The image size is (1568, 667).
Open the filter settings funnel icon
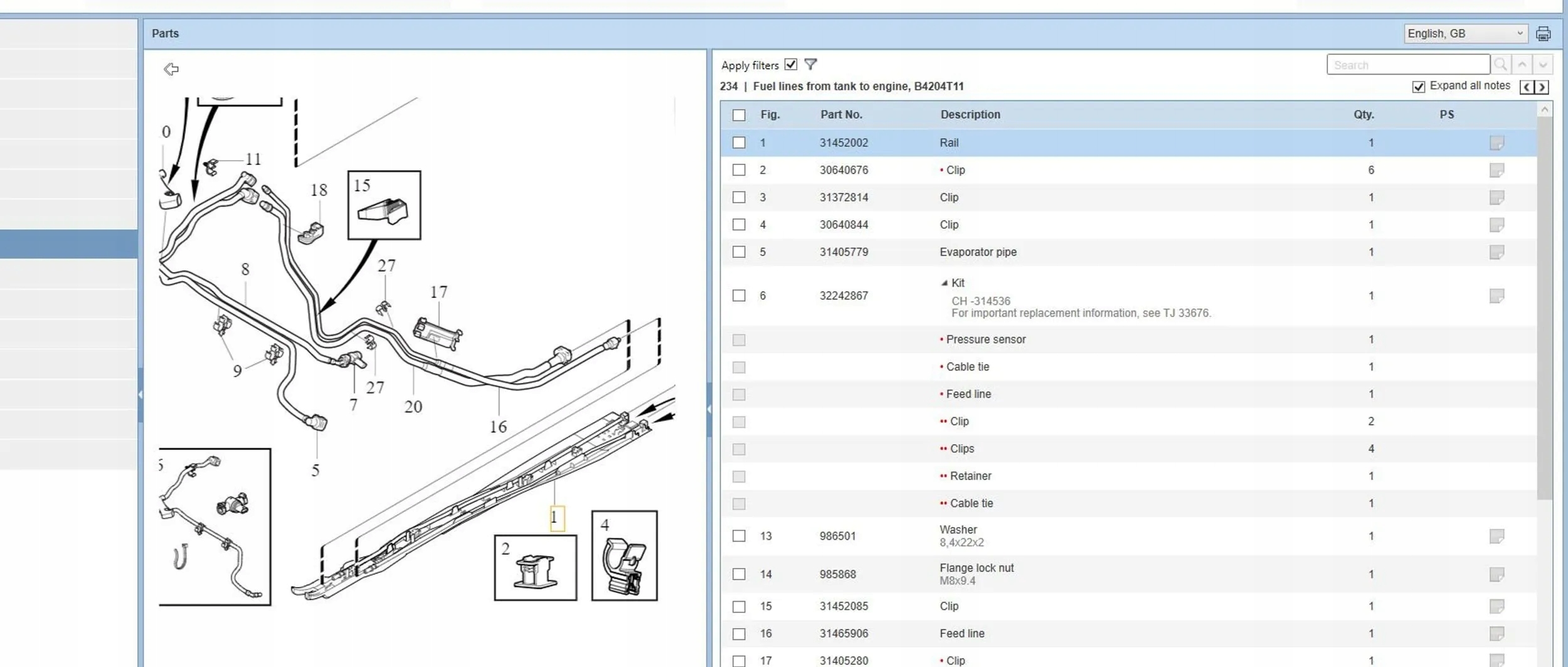[x=810, y=65]
